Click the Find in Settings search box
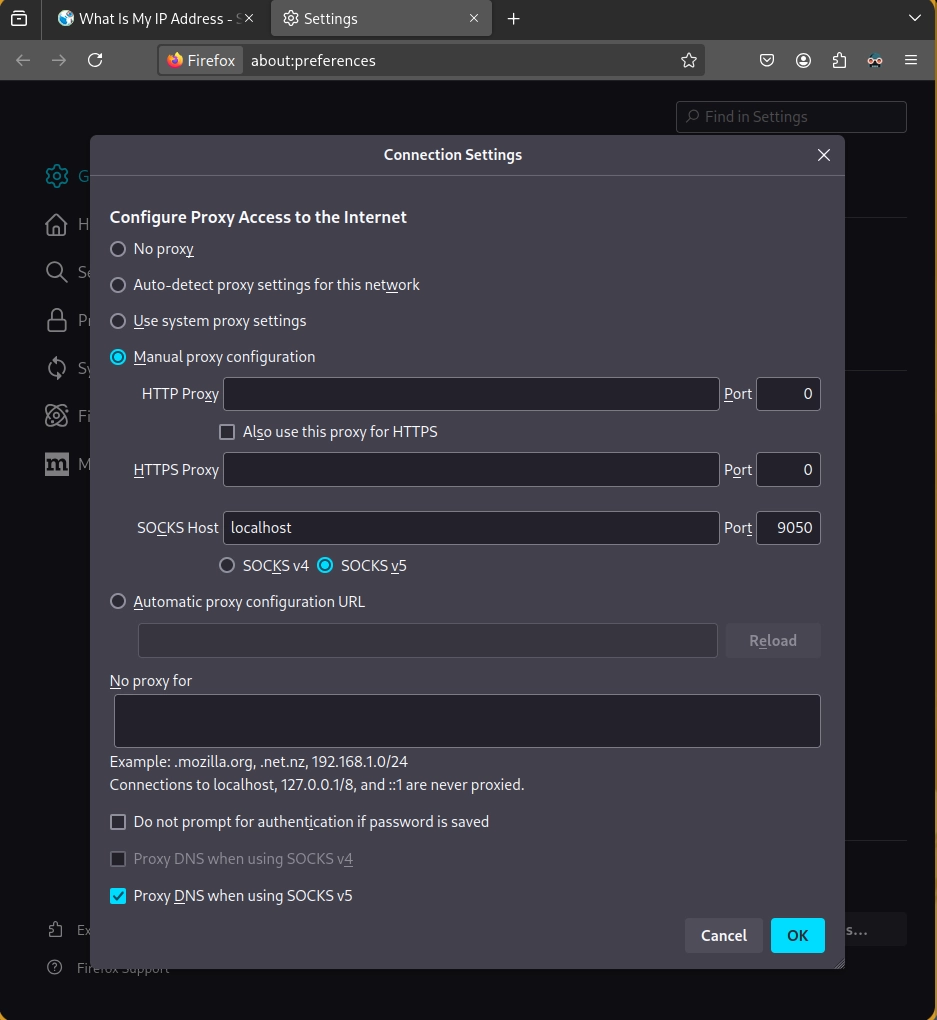Screen dimensions: 937x1020 [791, 117]
